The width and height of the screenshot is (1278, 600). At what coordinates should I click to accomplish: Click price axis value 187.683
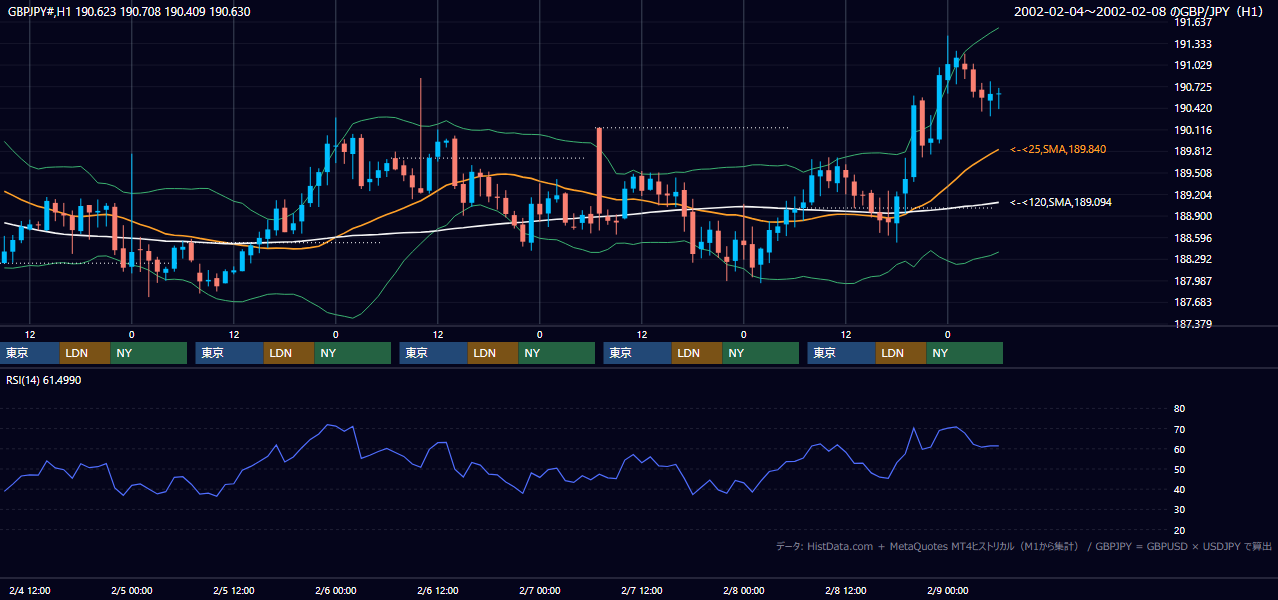(x=1193, y=302)
